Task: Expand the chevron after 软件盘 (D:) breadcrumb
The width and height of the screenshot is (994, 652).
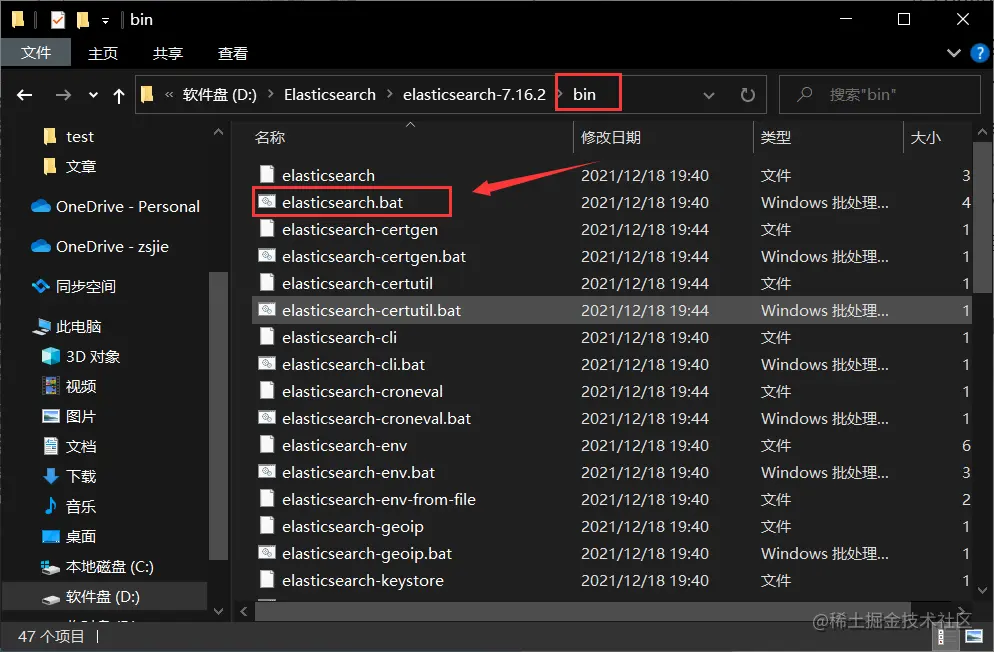Action: 271,94
